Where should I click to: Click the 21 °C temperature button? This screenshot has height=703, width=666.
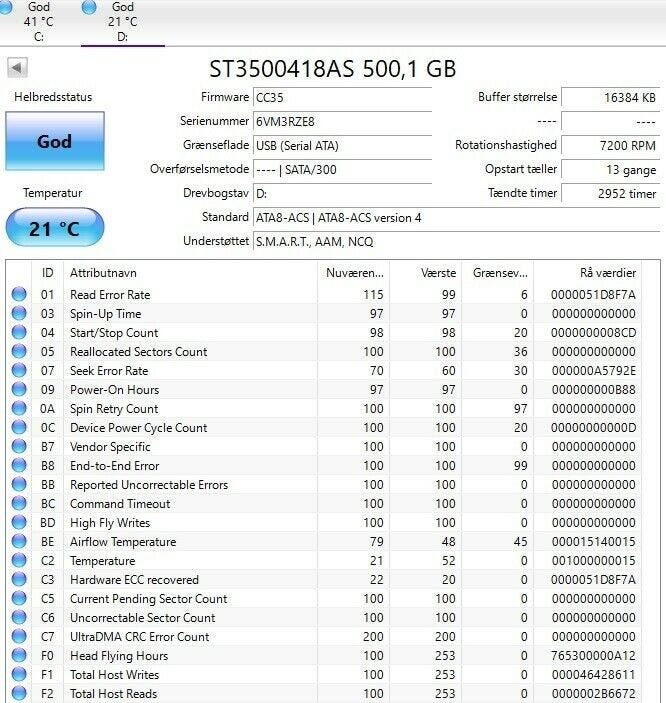coord(55,228)
